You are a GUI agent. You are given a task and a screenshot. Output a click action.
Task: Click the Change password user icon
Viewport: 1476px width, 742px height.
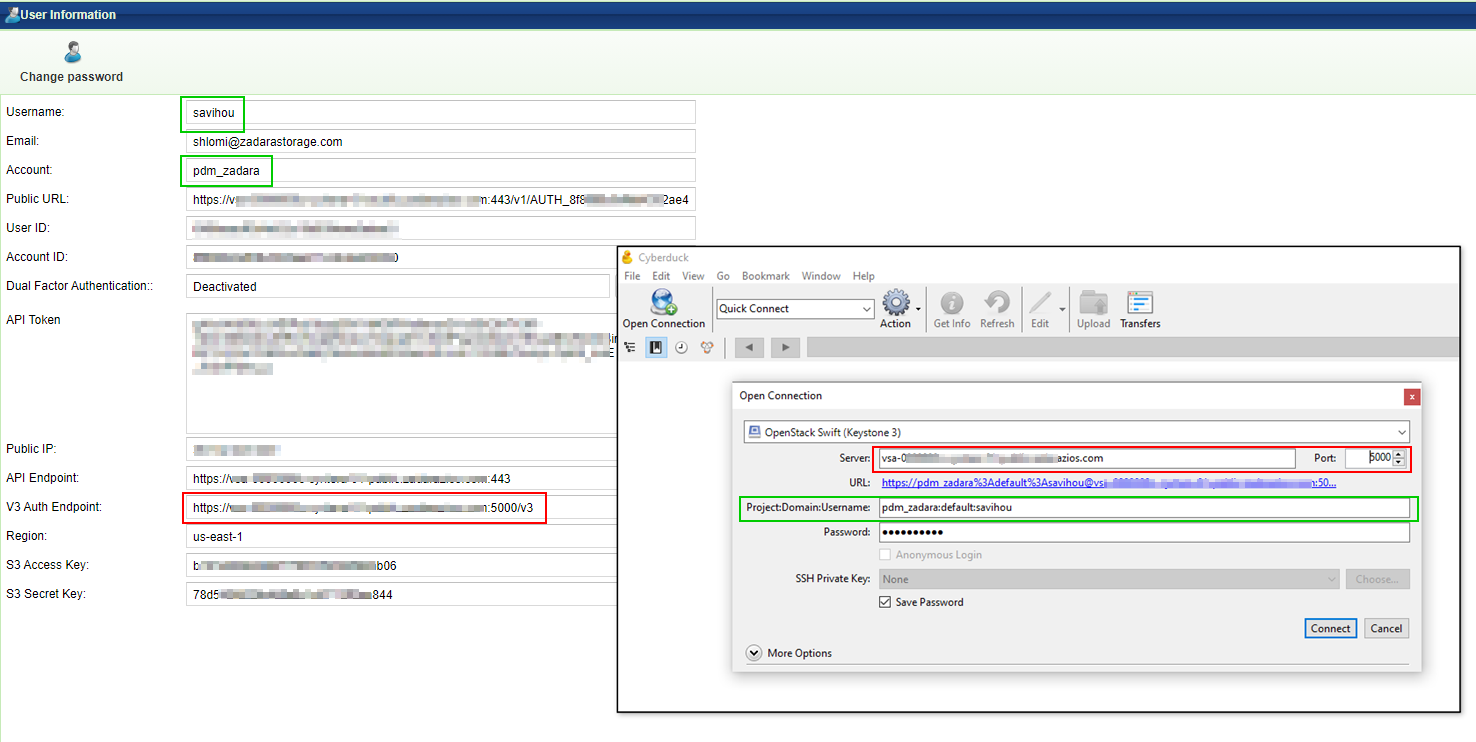[x=72, y=53]
